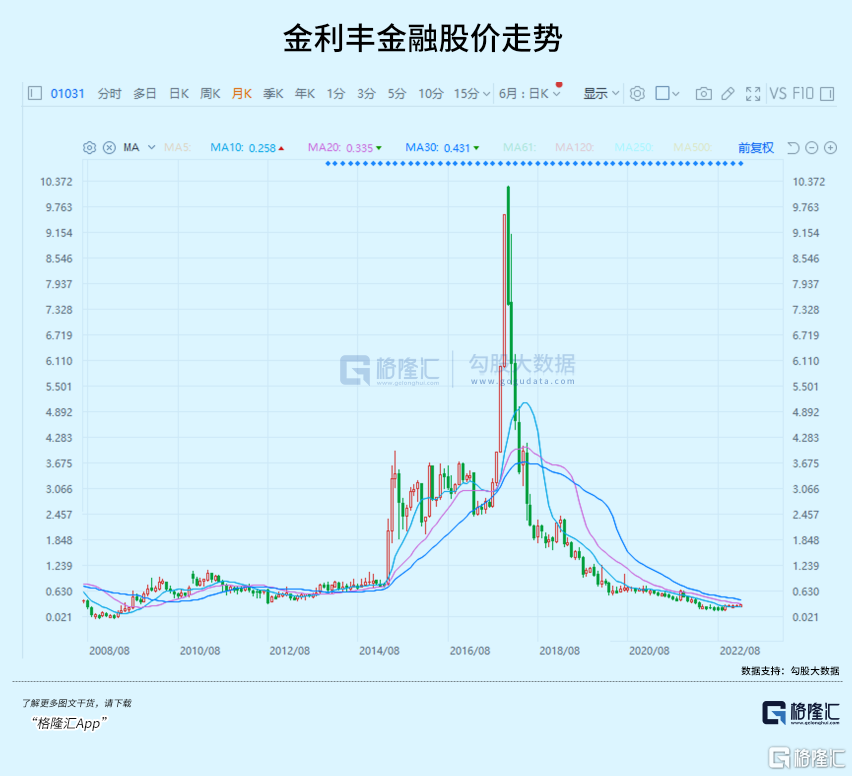
Task: Remove the MA indicator with X icon
Action: [109, 148]
